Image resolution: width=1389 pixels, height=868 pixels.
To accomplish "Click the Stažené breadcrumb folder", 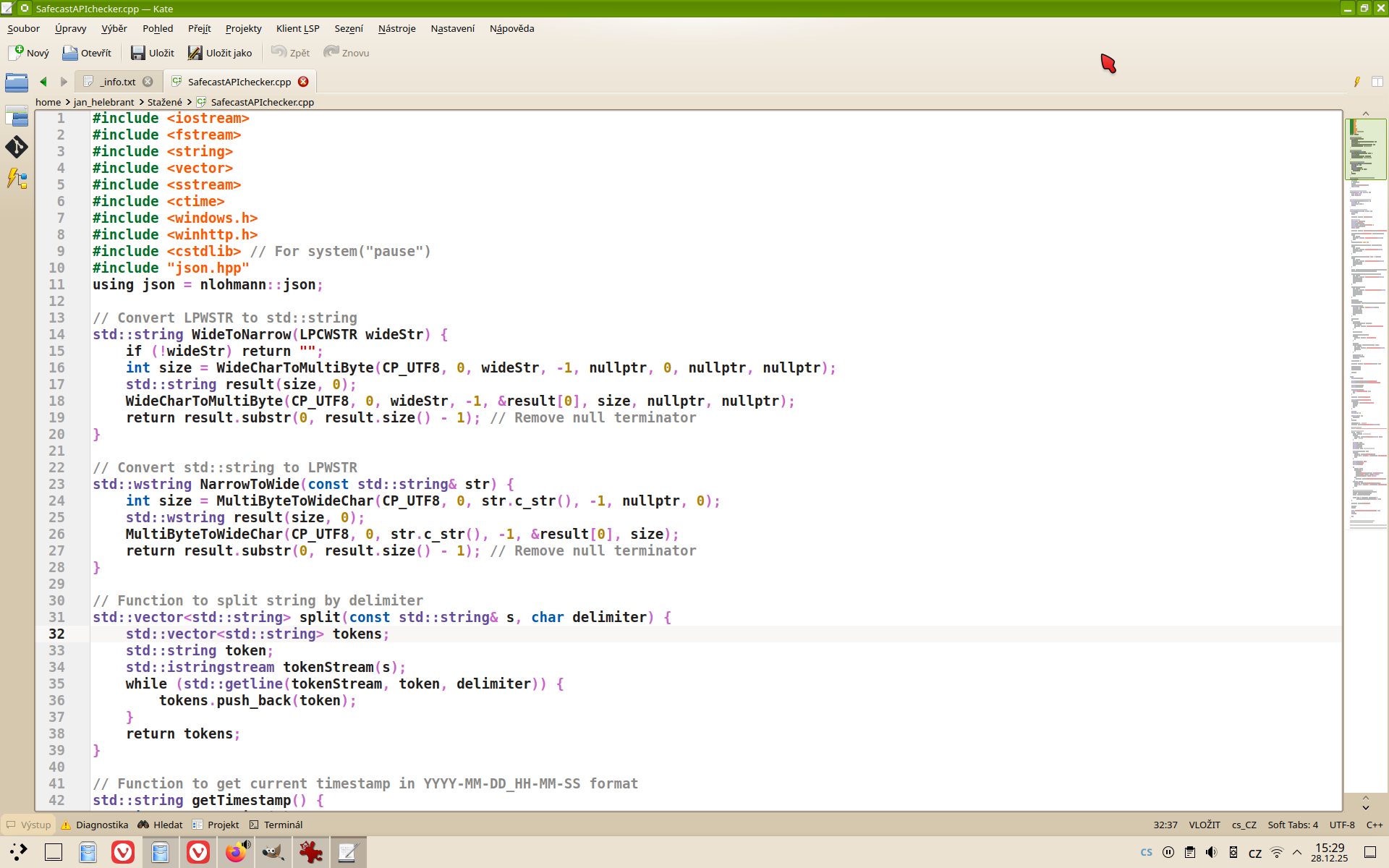I will coord(164,102).
